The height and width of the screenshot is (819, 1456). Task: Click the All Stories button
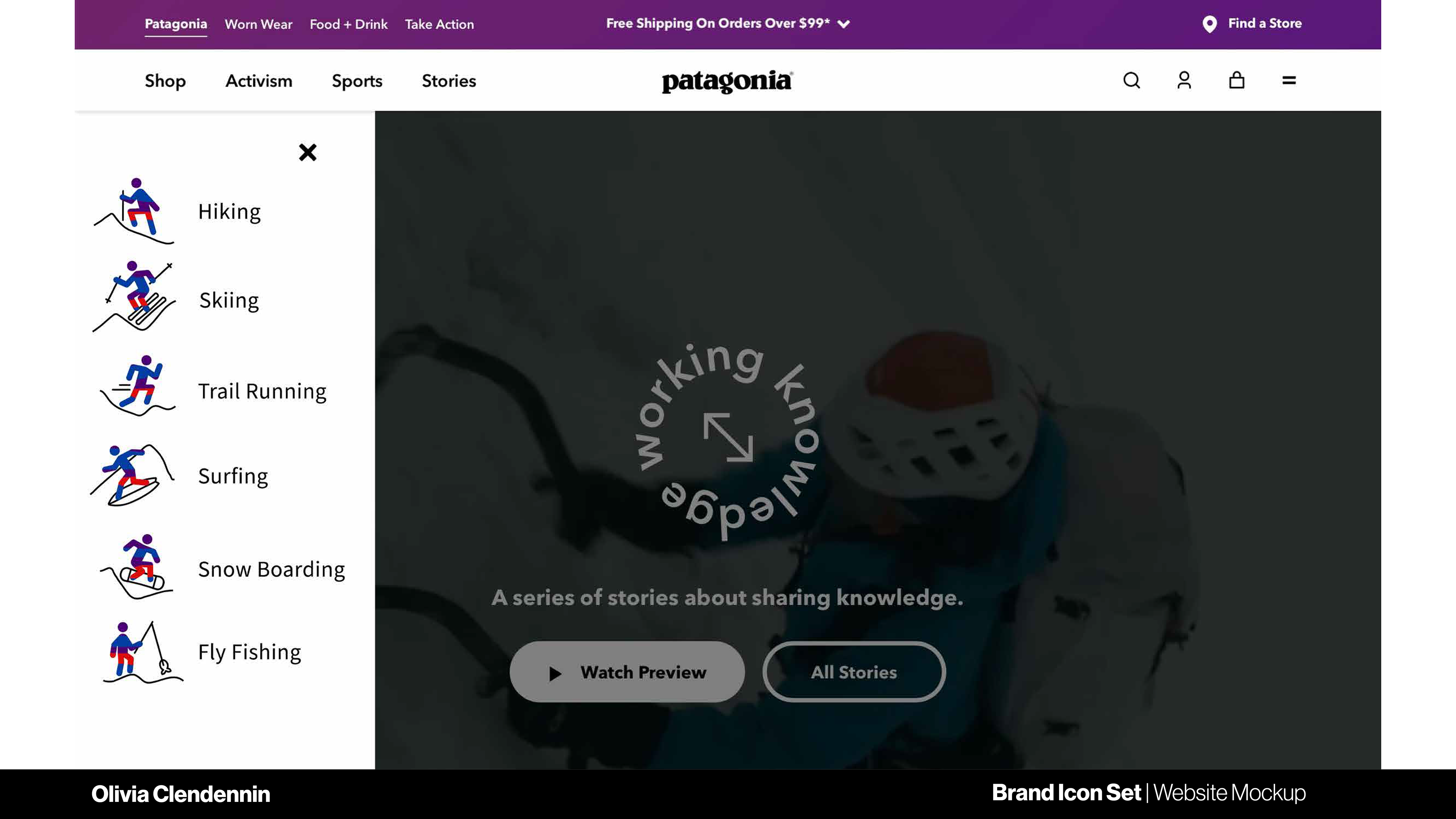click(x=854, y=672)
